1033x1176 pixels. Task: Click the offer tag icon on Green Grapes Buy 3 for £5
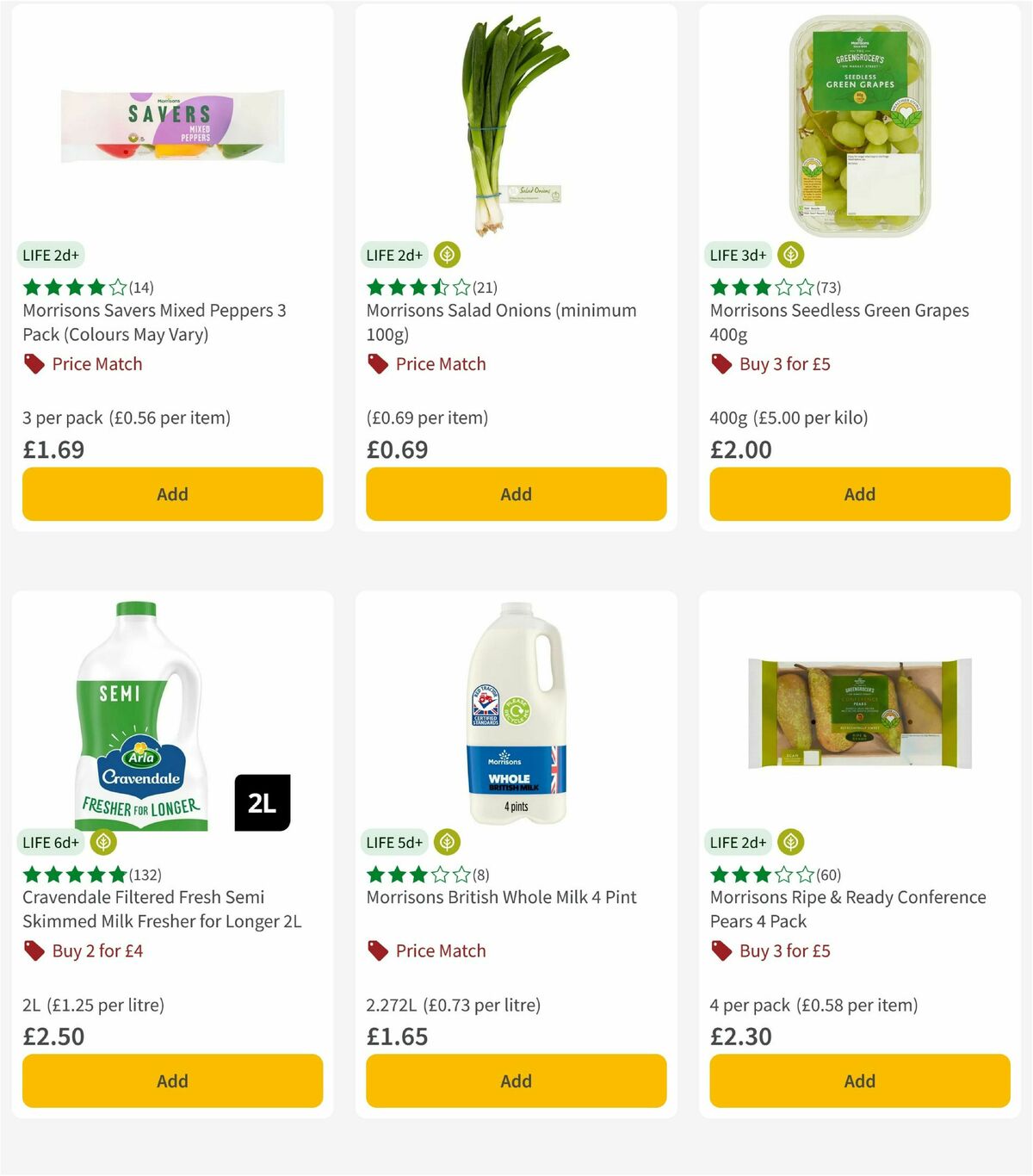pos(720,364)
